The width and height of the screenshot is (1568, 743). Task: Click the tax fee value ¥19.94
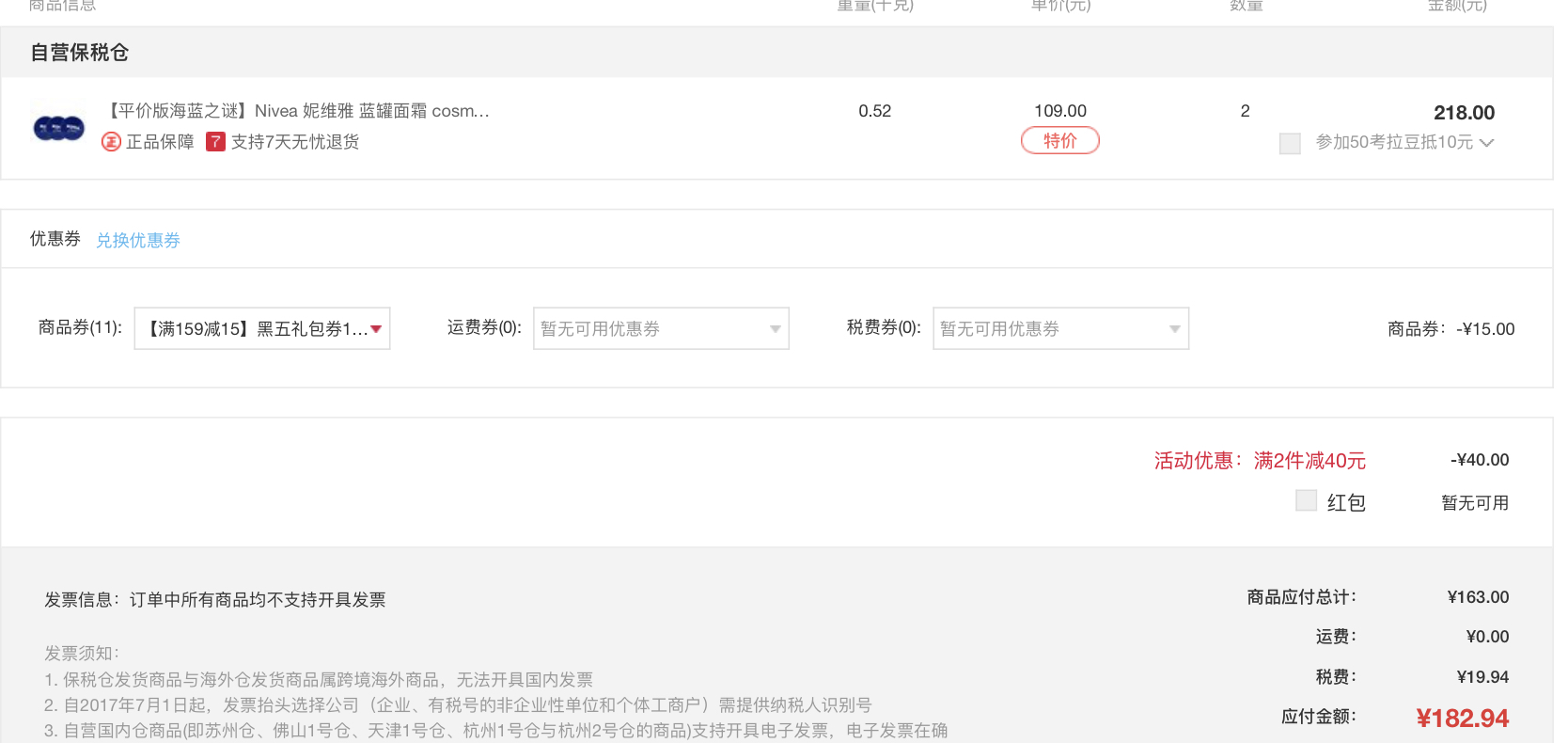1482,677
